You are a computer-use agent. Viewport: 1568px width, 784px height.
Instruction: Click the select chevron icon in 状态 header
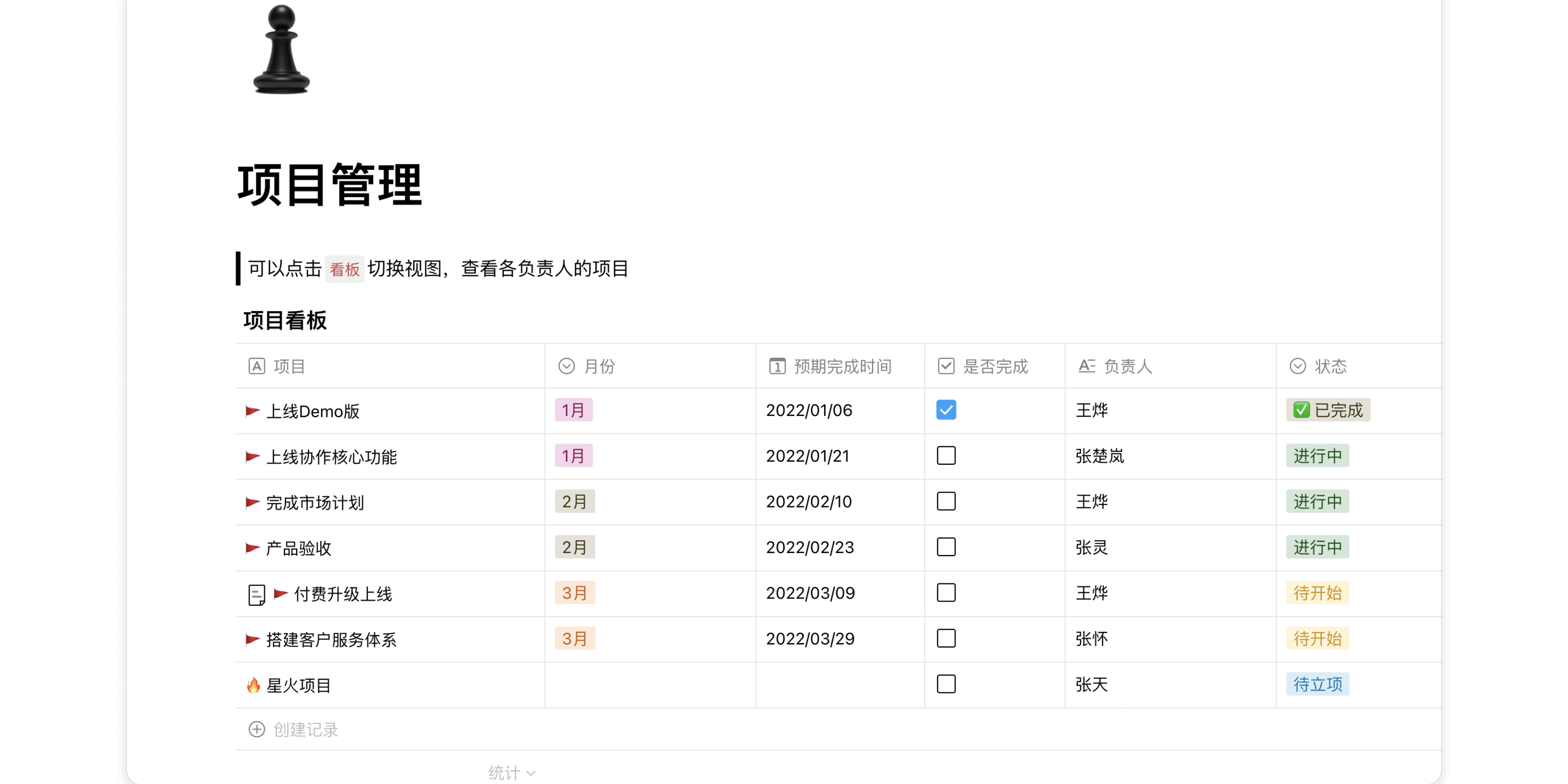point(1298,366)
